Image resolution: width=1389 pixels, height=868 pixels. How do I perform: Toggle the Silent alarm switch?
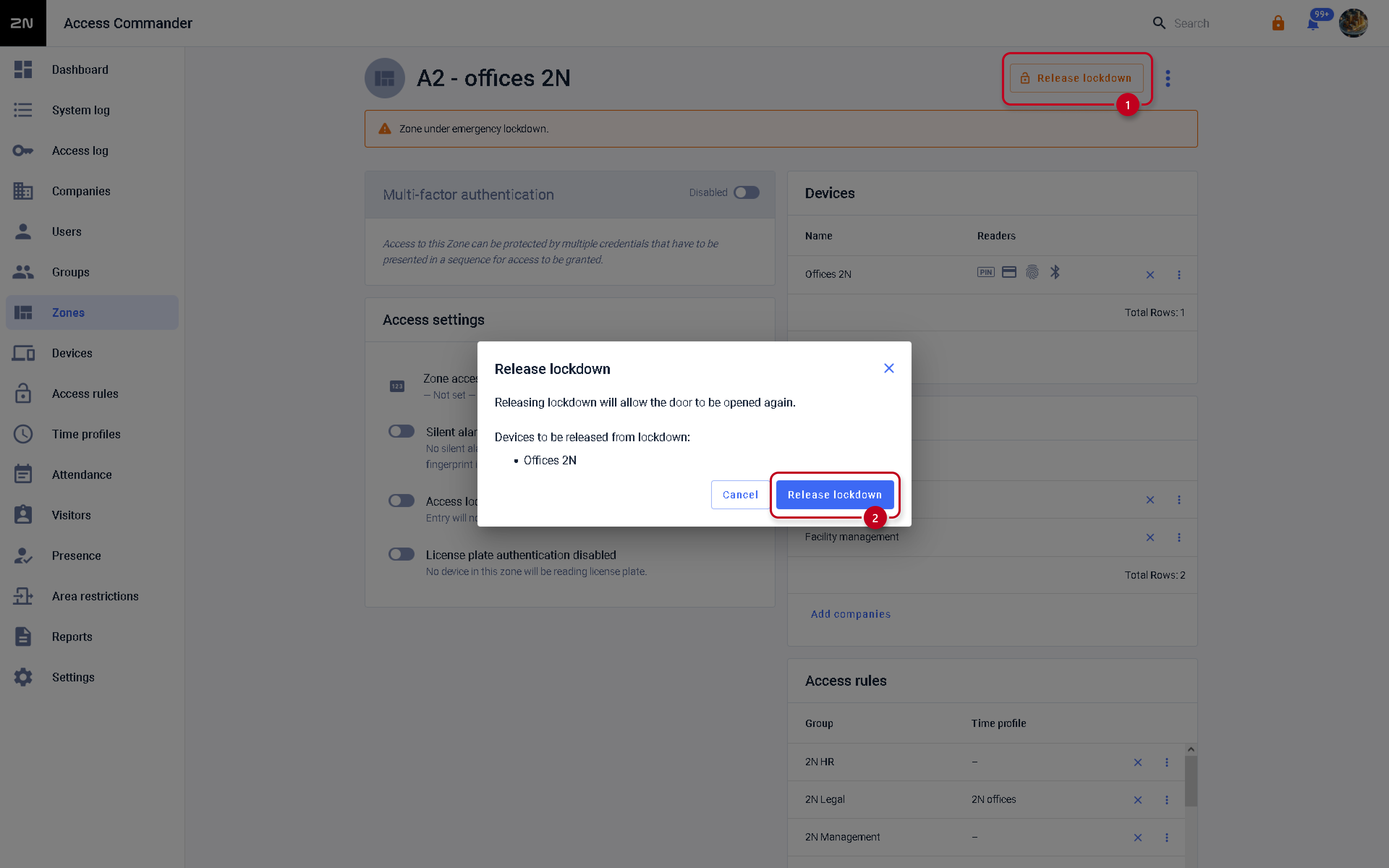pos(401,431)
